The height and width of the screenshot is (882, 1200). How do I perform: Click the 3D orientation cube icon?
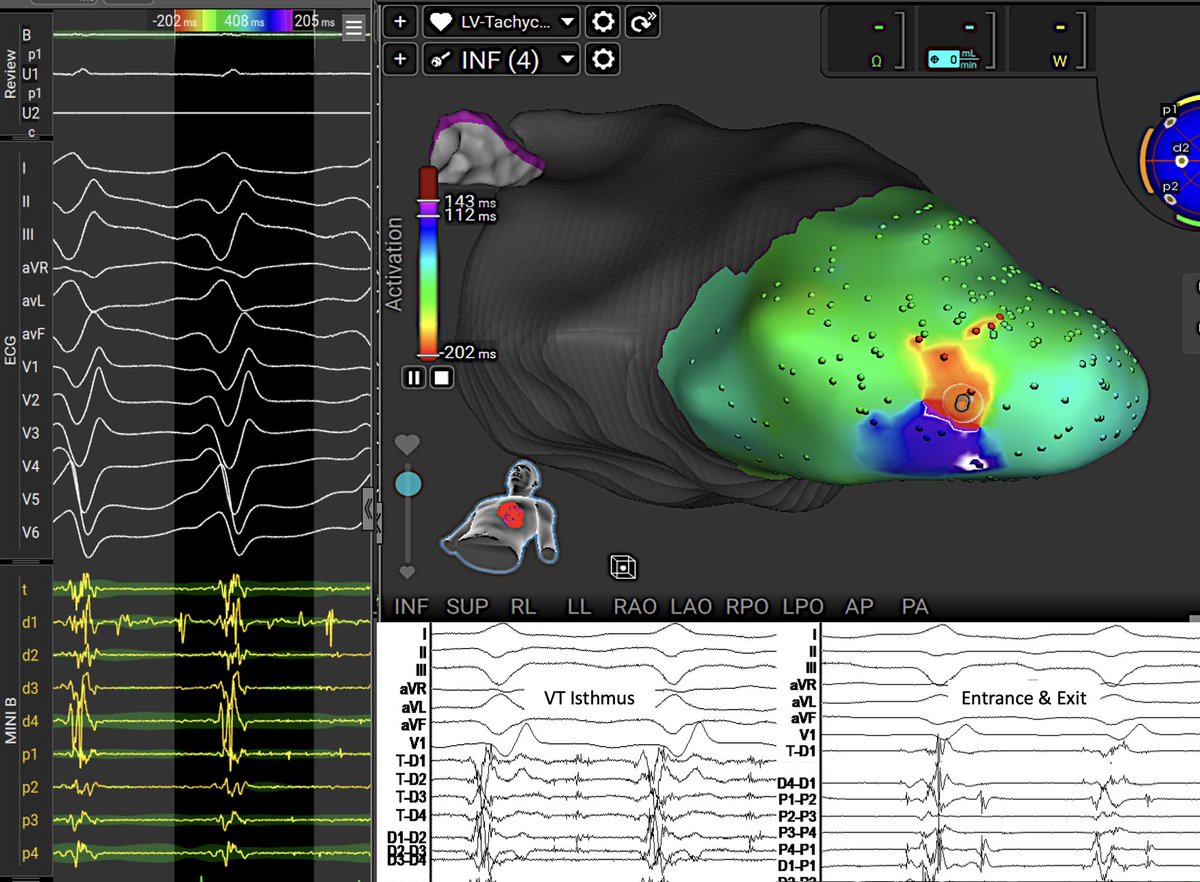coord(624,567)
